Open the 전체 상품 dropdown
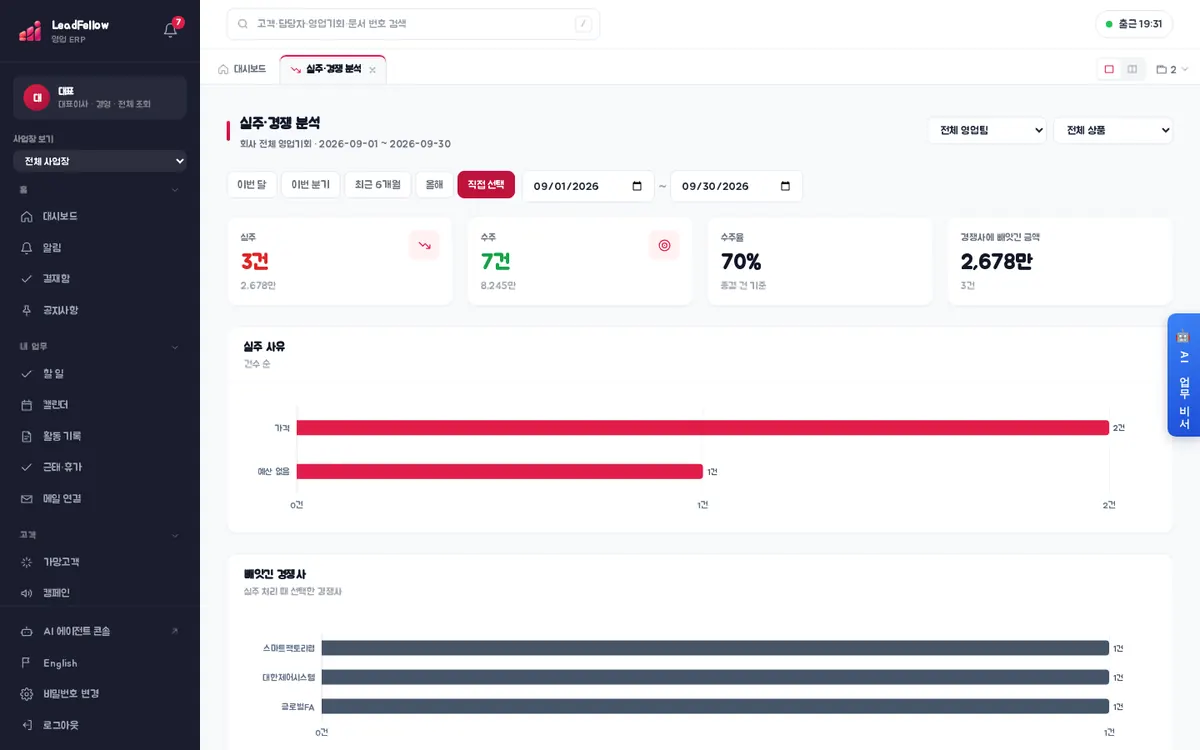Image resolution: width=1200 pixels, height=750 pixels. pos(1113,130)
